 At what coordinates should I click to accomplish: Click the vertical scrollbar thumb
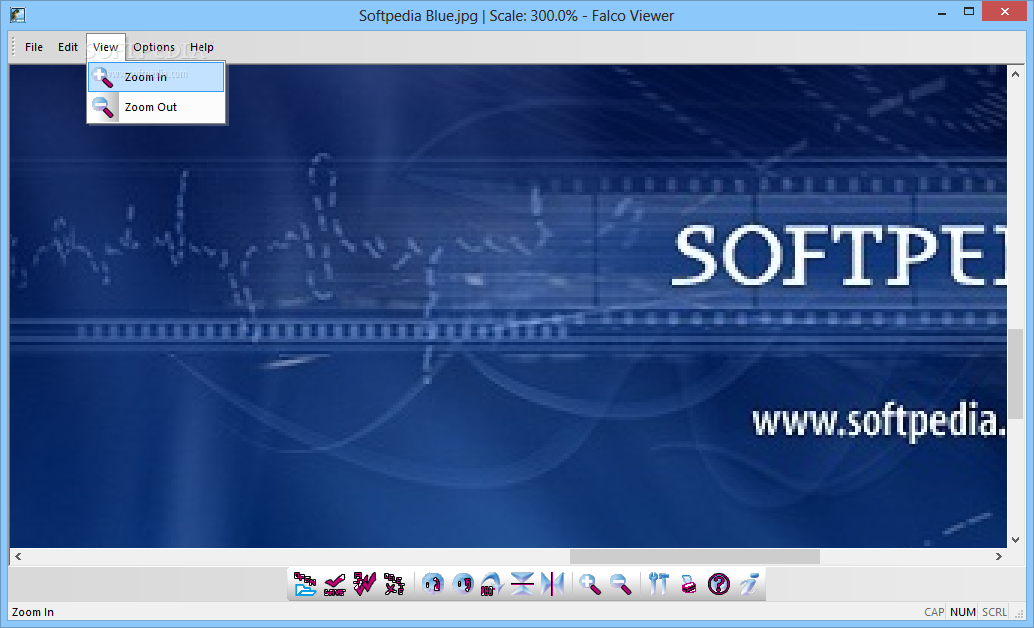tap(1015, 373)
